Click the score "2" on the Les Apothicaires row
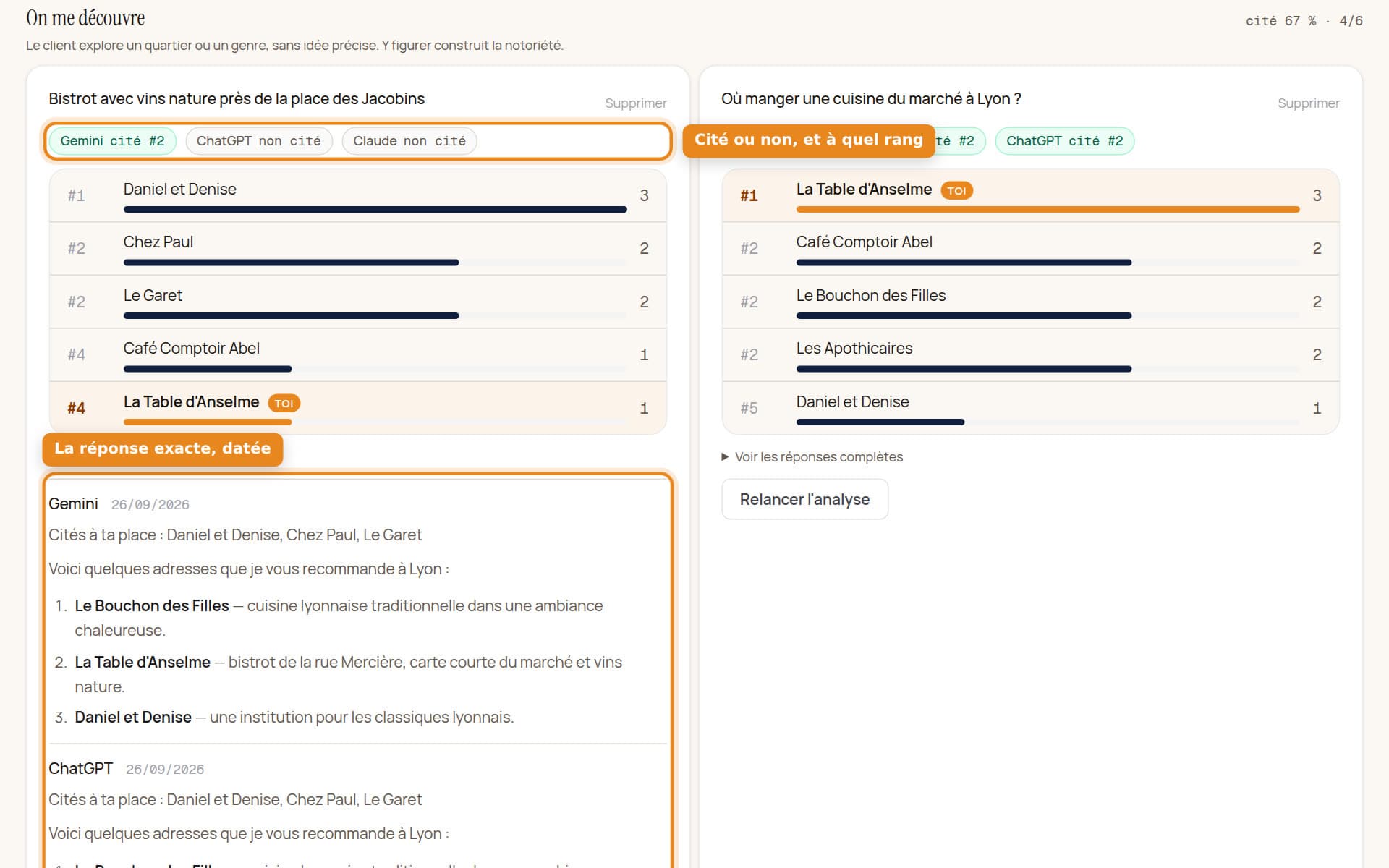 click(x=1317, y=354)
